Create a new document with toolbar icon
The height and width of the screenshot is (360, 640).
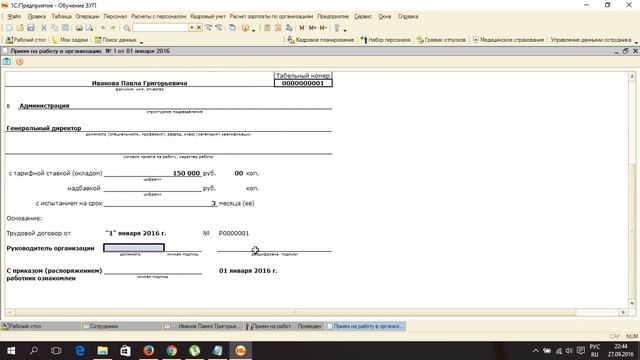pyautogui.click(x=9, y=28)
